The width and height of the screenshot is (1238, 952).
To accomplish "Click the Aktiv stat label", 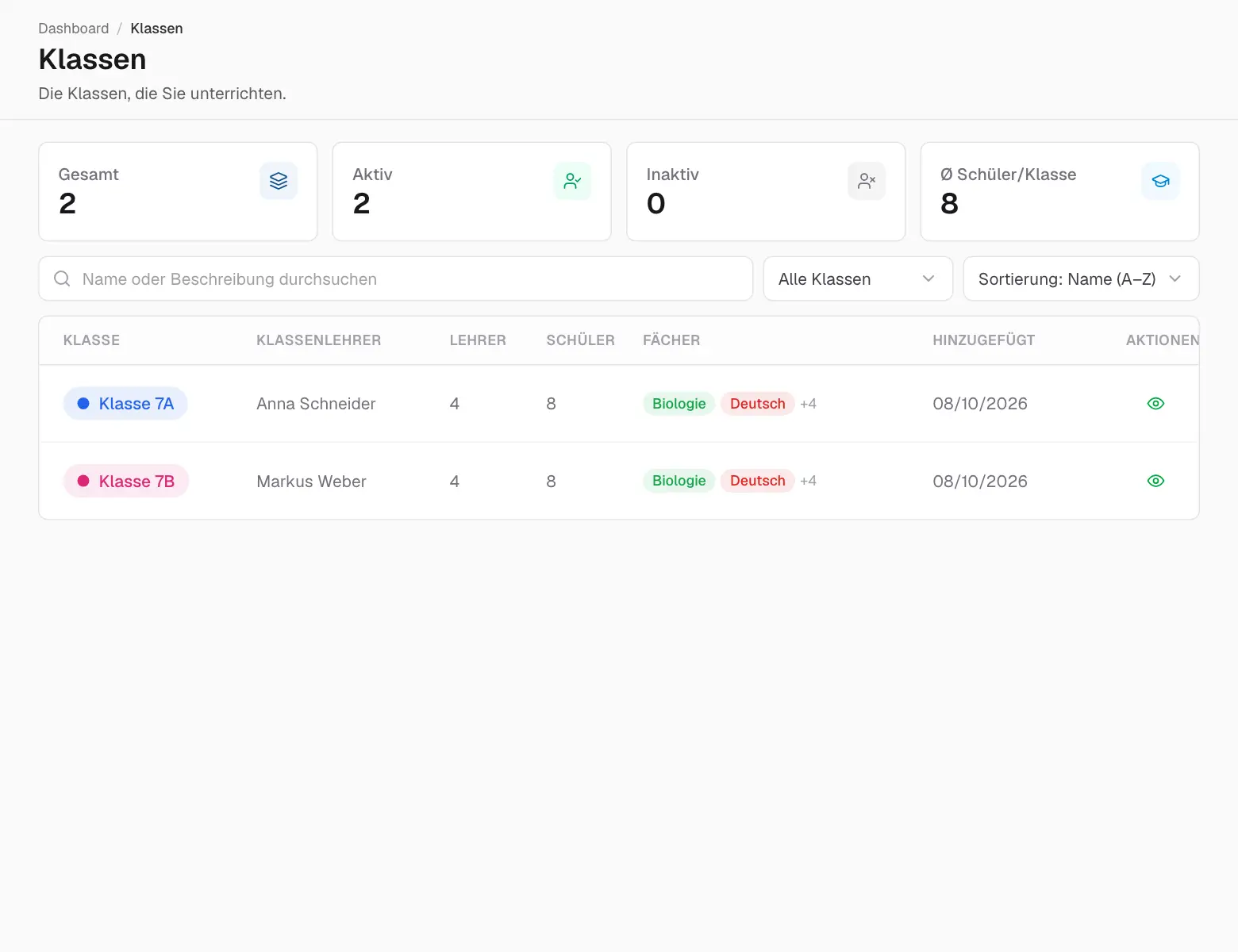I will (372, 175).
